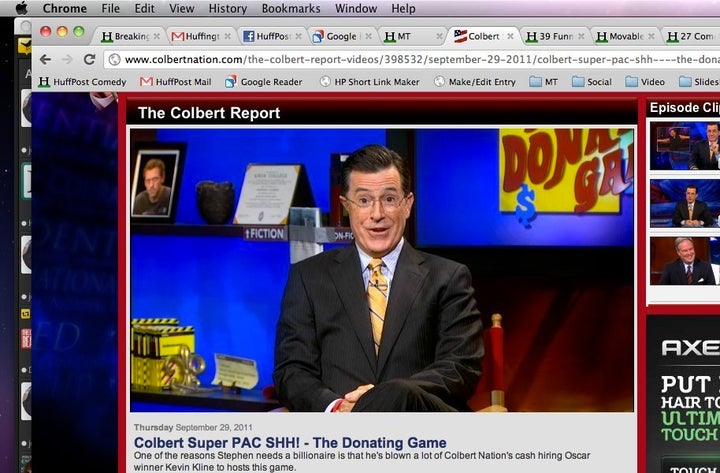This screenshot has width=720, height=473.
Task: Open the HuffPost Comedy bookmark
Action: coord(83,82)
